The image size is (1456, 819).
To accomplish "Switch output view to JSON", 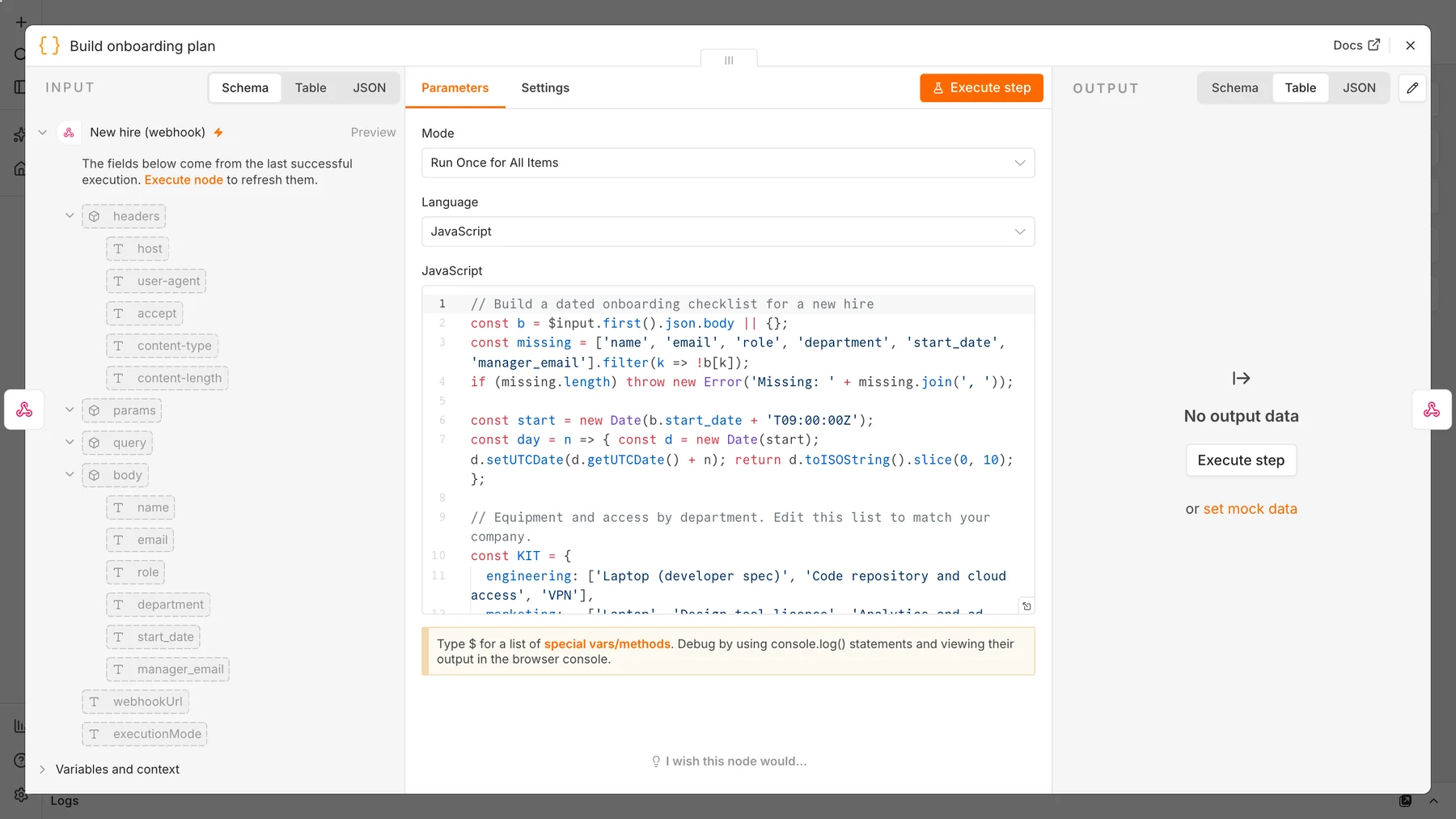I will pos(1359,87).
